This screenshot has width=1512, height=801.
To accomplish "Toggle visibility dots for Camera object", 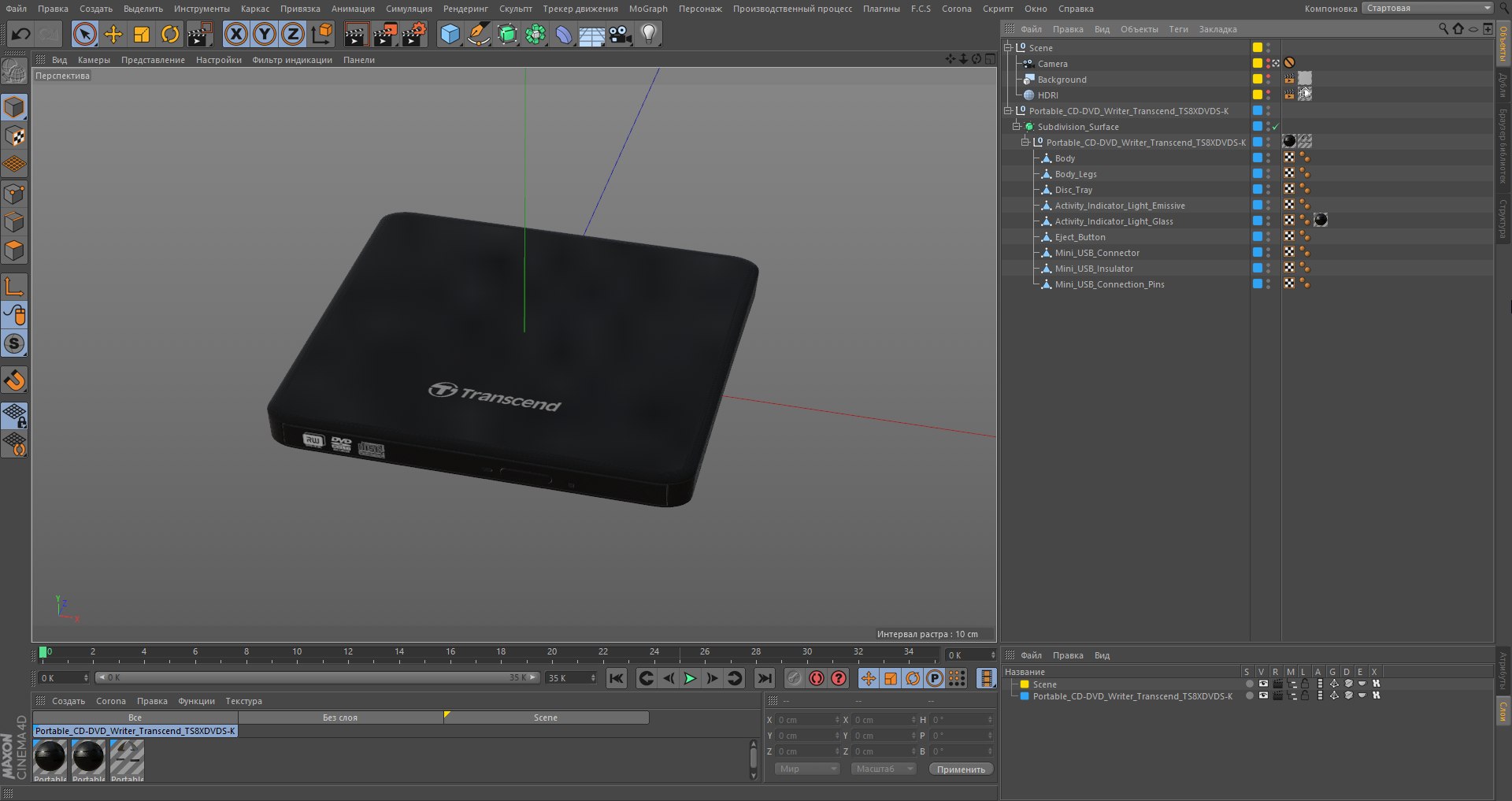I will [1268, 63].
